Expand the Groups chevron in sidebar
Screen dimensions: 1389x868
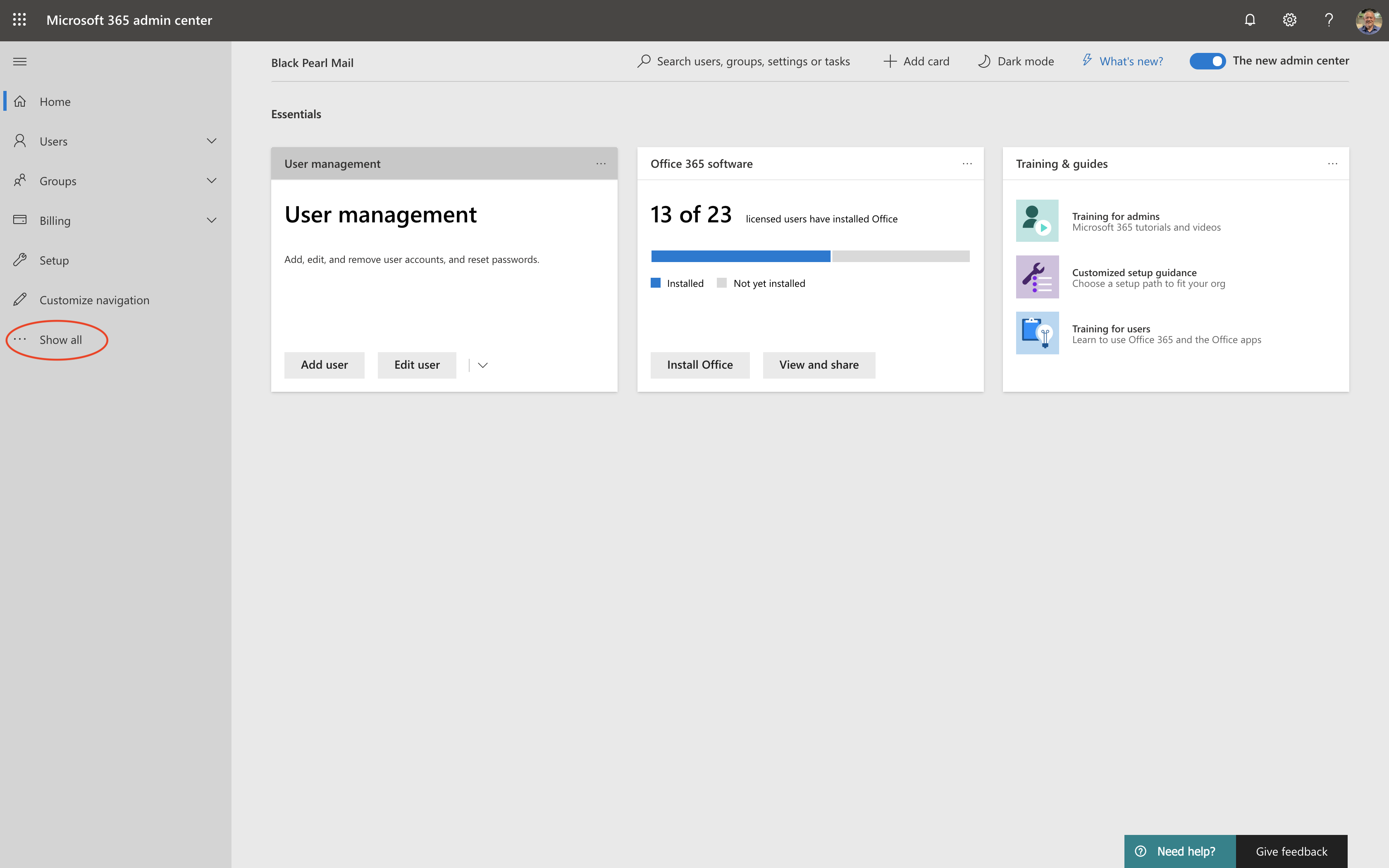pos(211,181)
